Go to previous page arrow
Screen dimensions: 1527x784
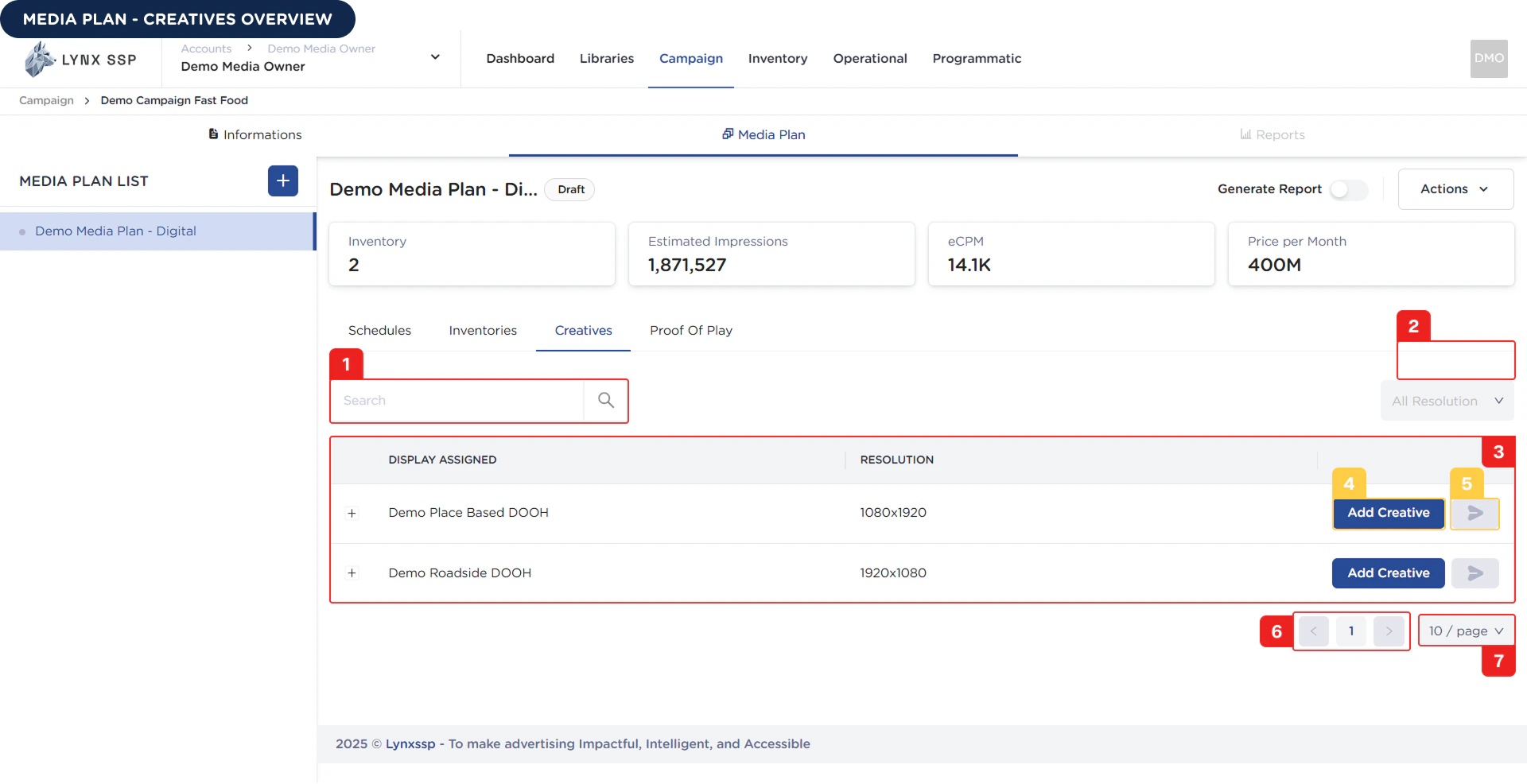1313,631
